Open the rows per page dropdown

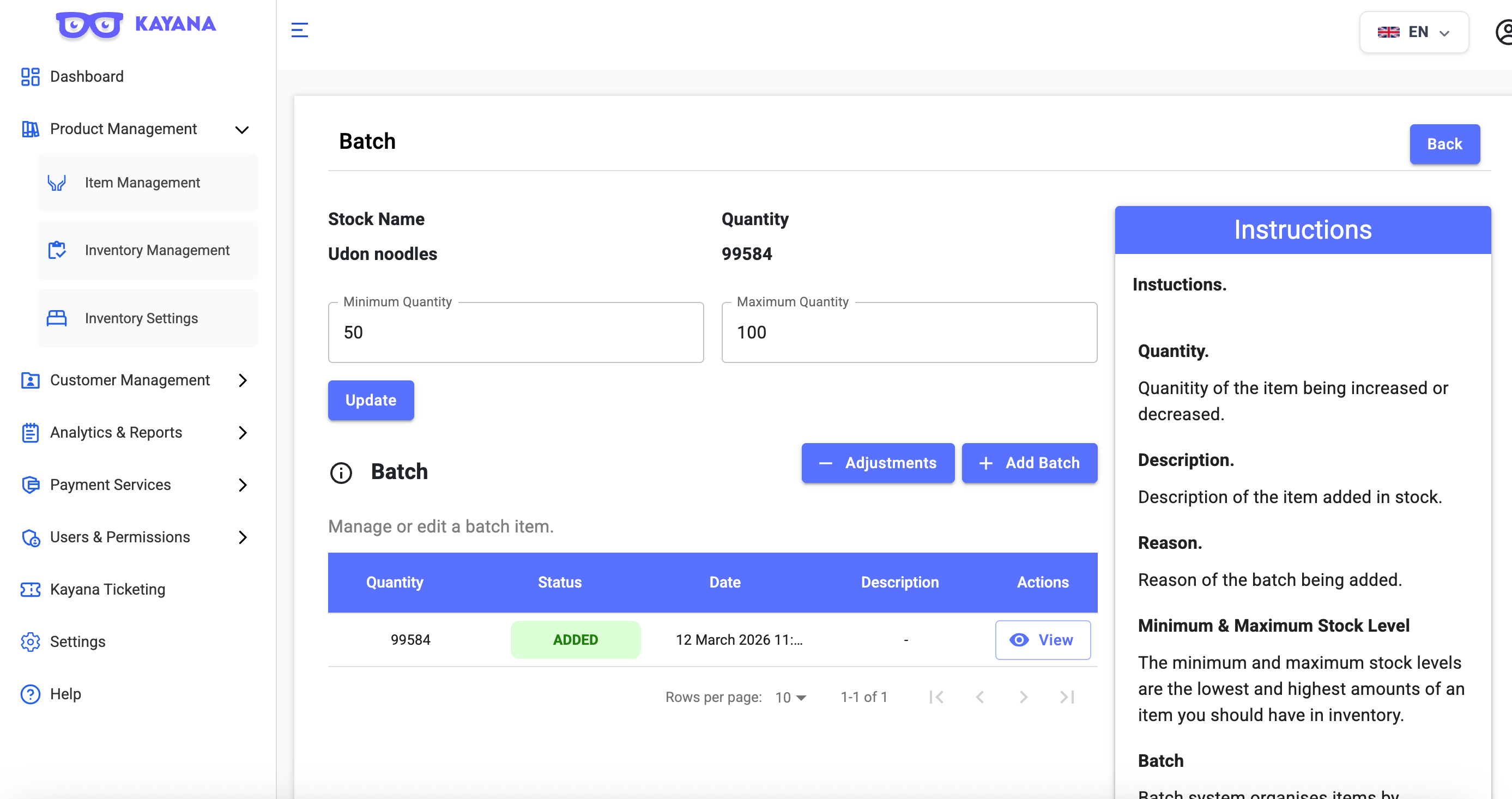point(791,697)
